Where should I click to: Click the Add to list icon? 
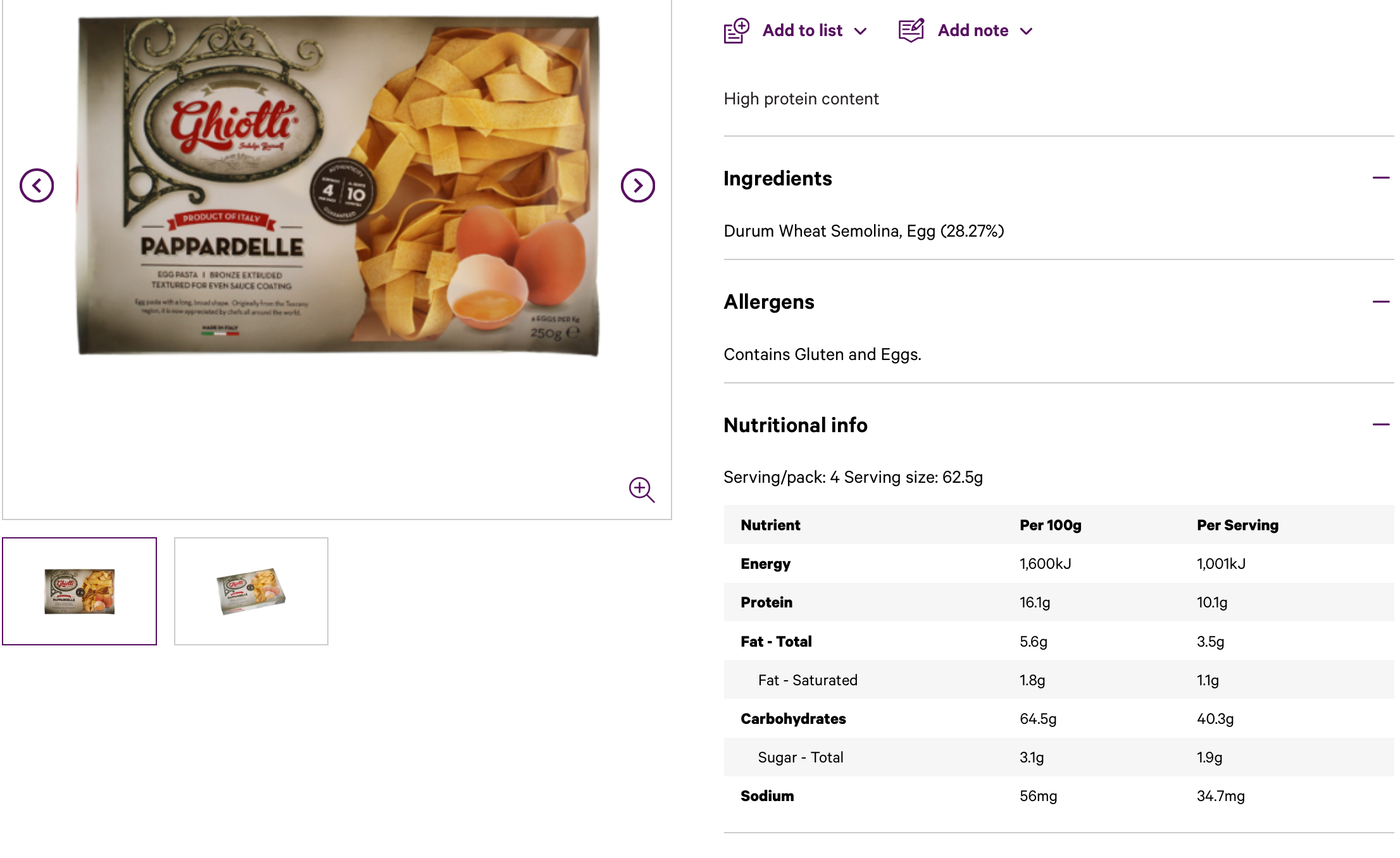737,30
